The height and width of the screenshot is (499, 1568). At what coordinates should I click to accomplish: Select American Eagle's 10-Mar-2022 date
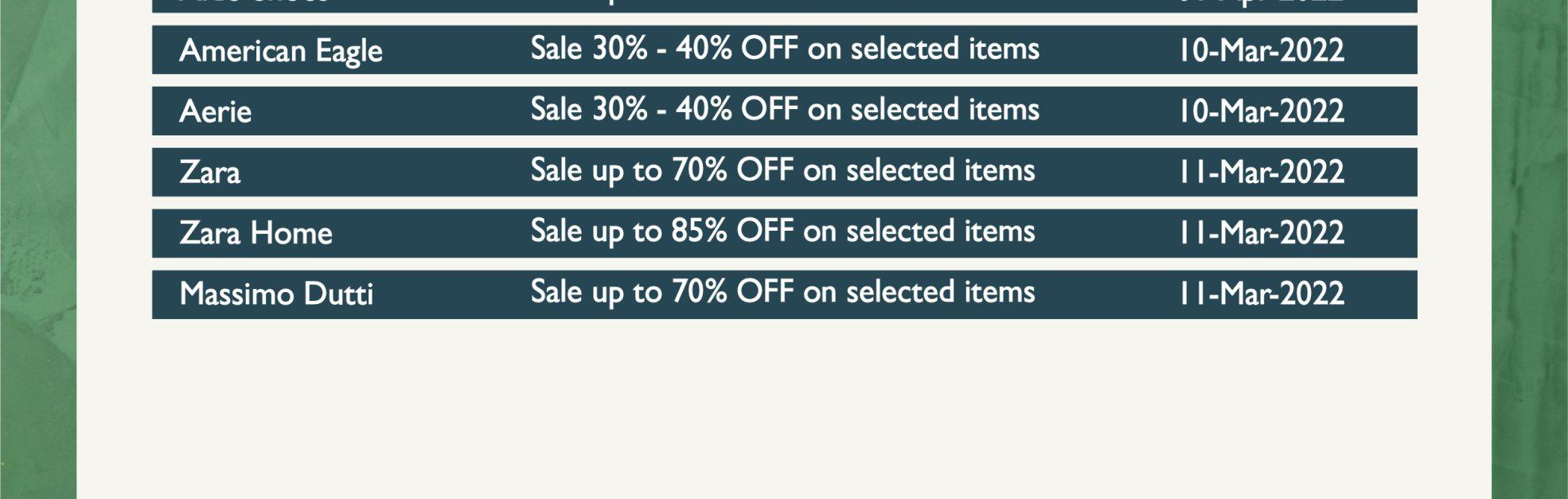1262,50
